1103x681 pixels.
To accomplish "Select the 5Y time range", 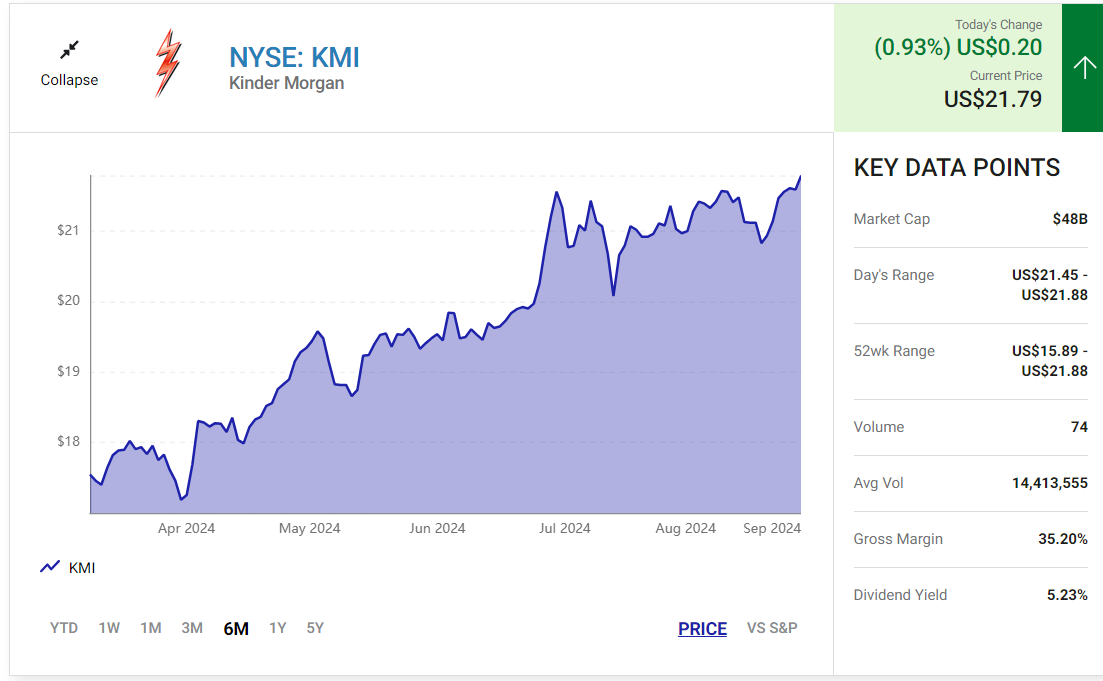I will tap(315, 628).
